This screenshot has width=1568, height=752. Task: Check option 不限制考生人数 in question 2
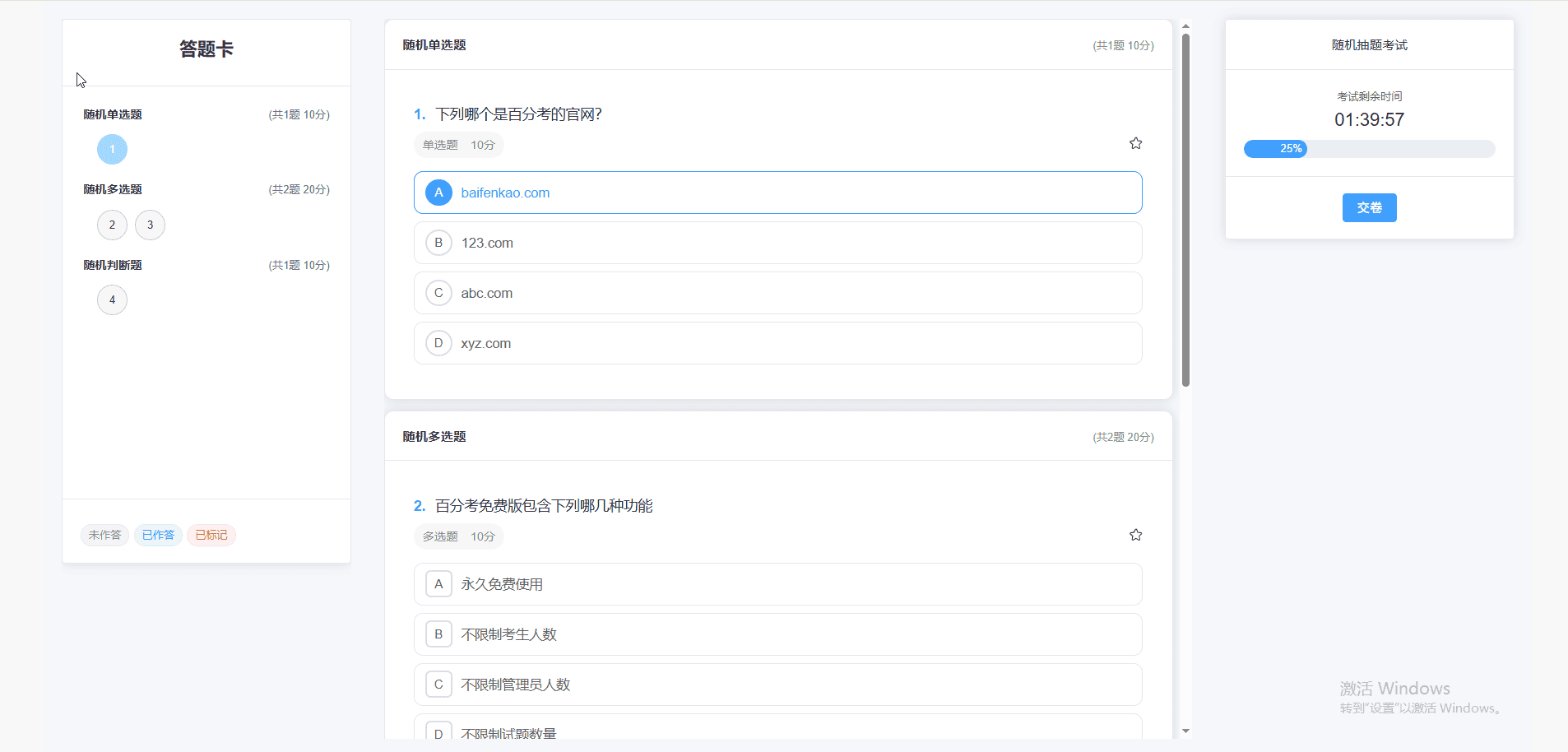pyautogui.click(x=777, y=634)
